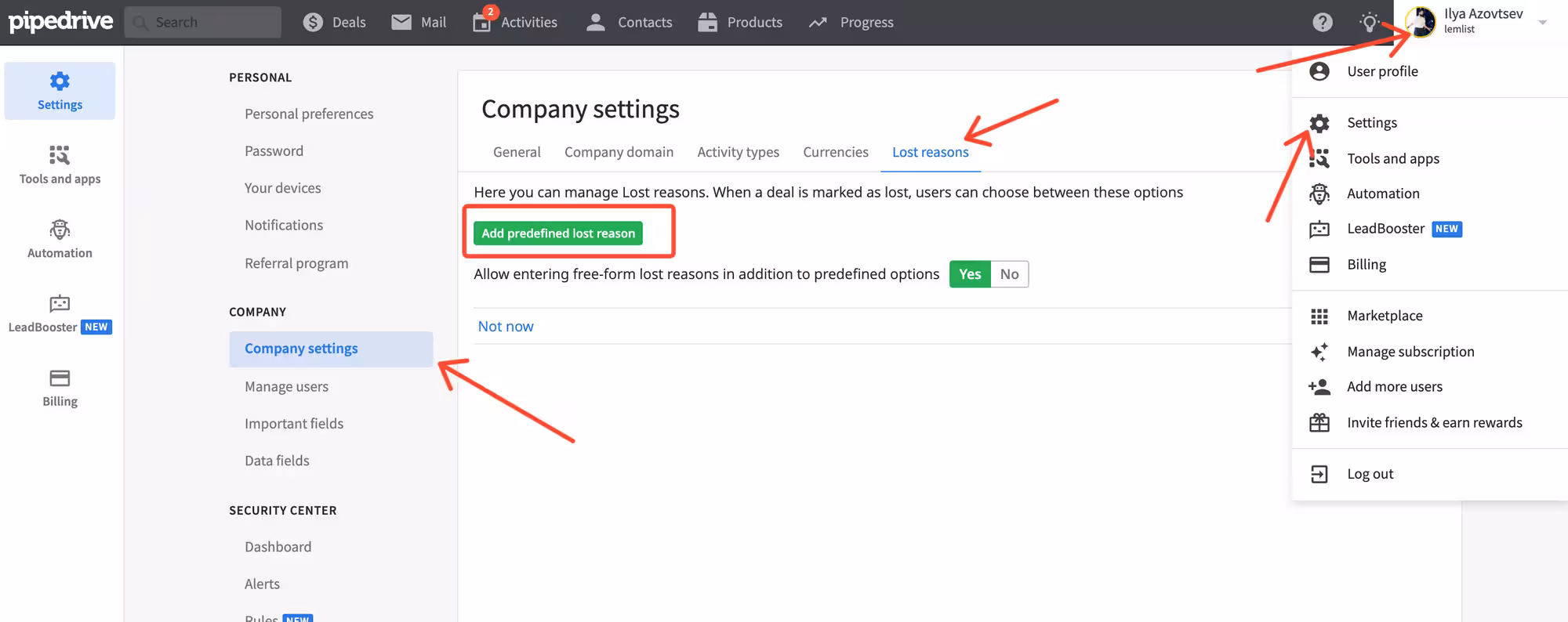This screenshot has width=1568, height=622.
Task: Open Activities calendar icon in top bar
Action: click(x=482, y=22)
